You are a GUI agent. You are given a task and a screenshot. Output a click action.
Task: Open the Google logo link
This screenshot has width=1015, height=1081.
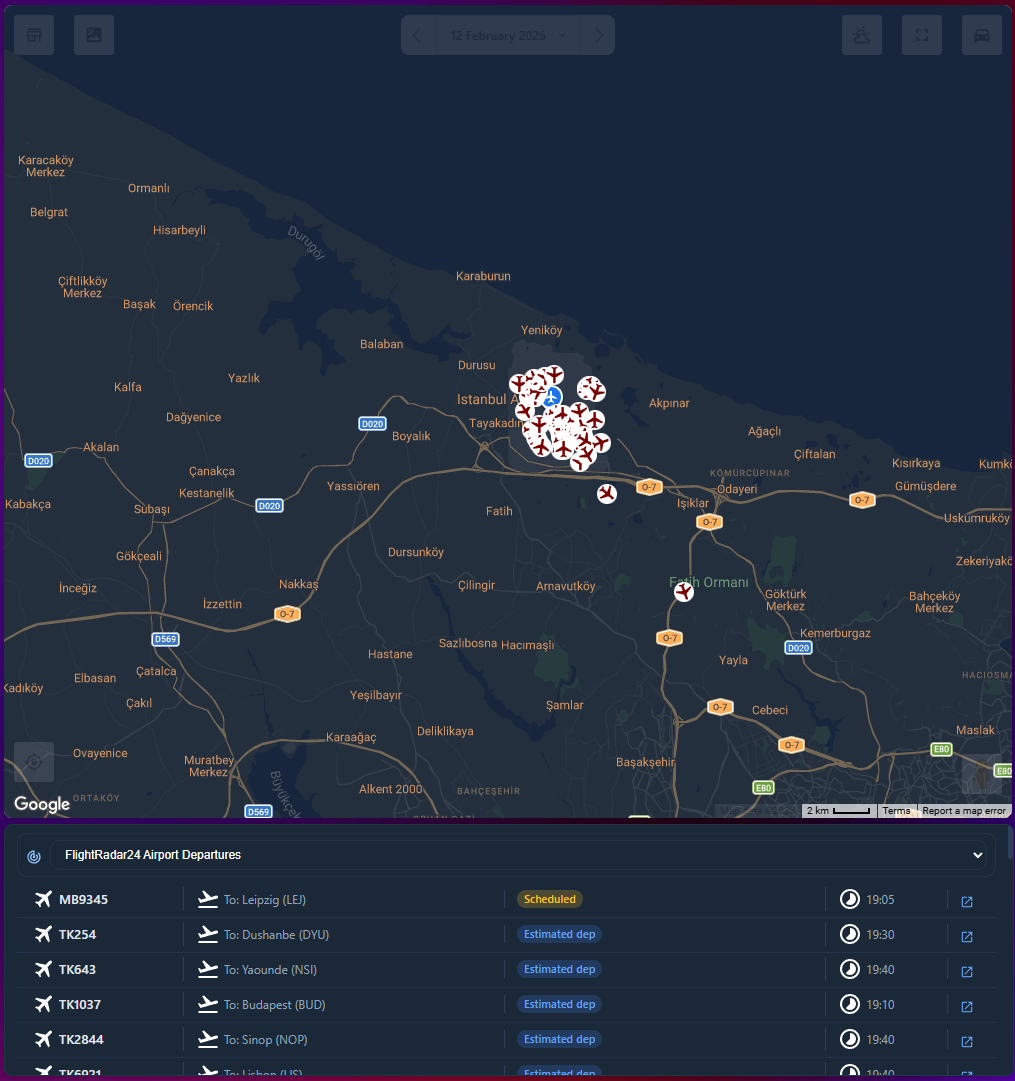click(x=42, y=804)
